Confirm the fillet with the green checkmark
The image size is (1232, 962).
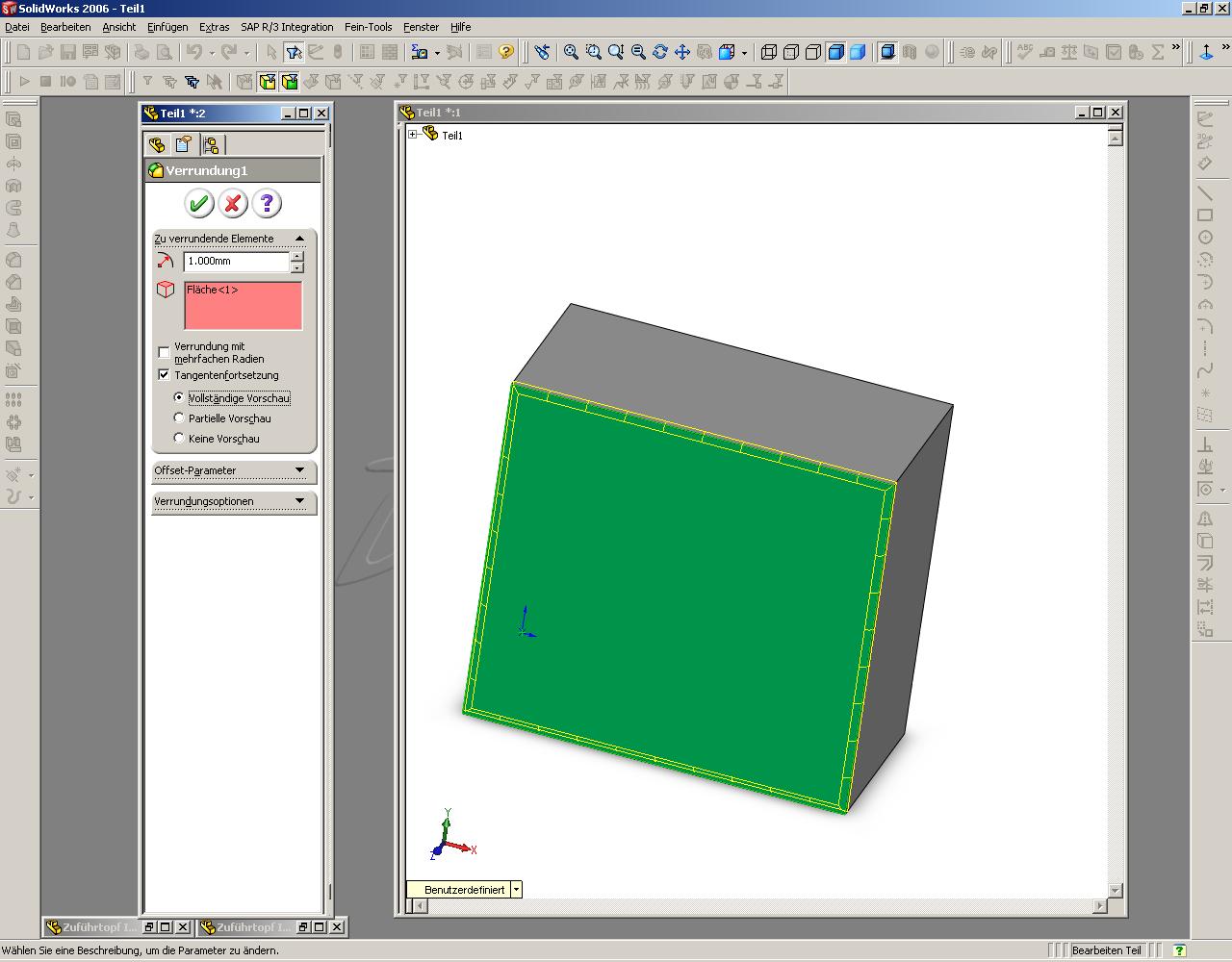tap(199, 203)
